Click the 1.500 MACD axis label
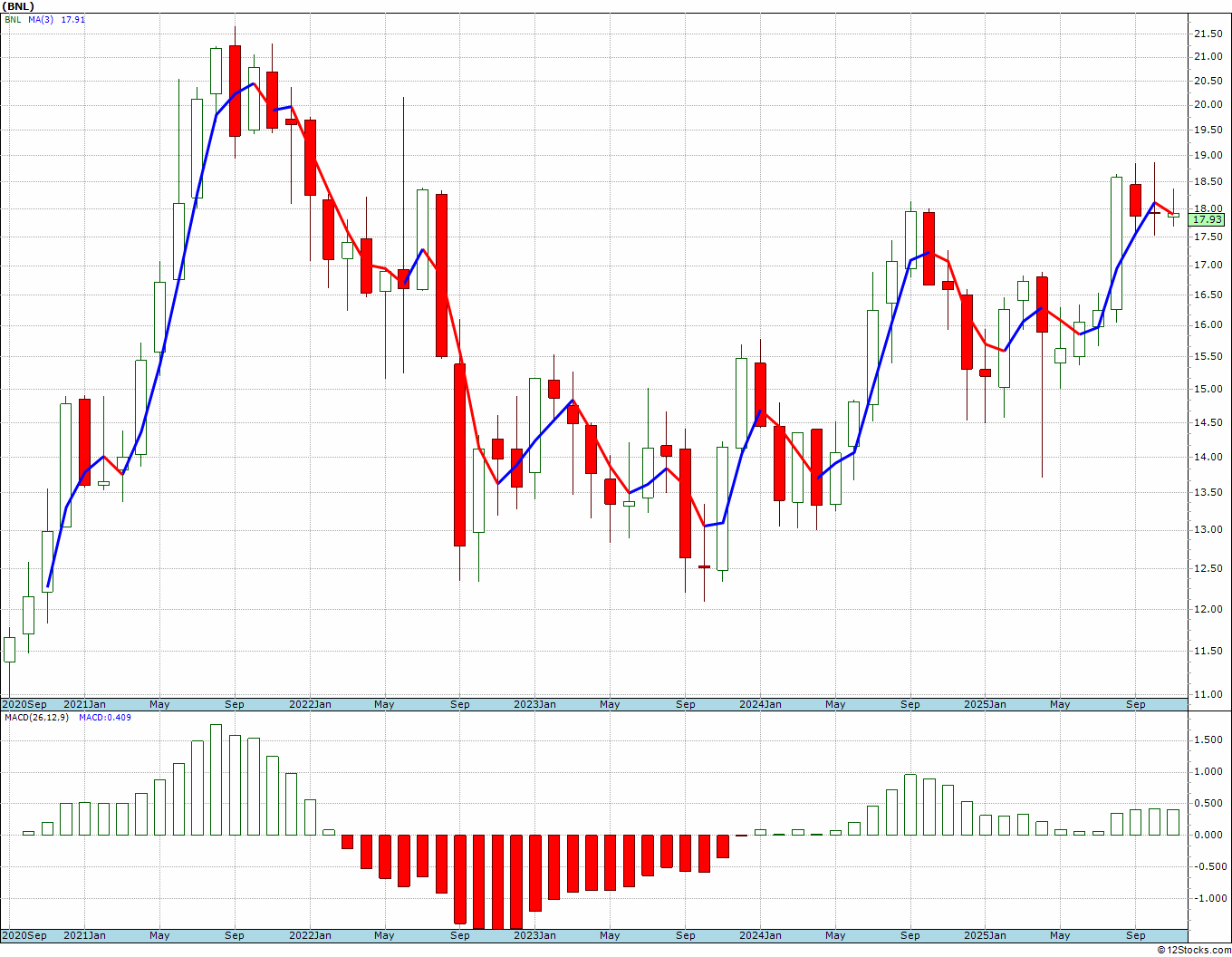 point(1208,740)
